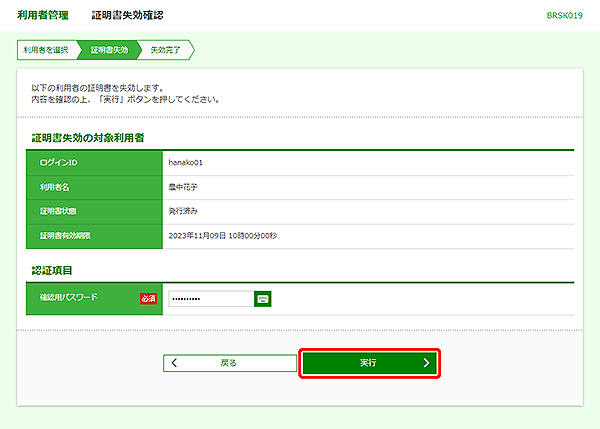Select the 失効完了 step tab

[166, 50]
